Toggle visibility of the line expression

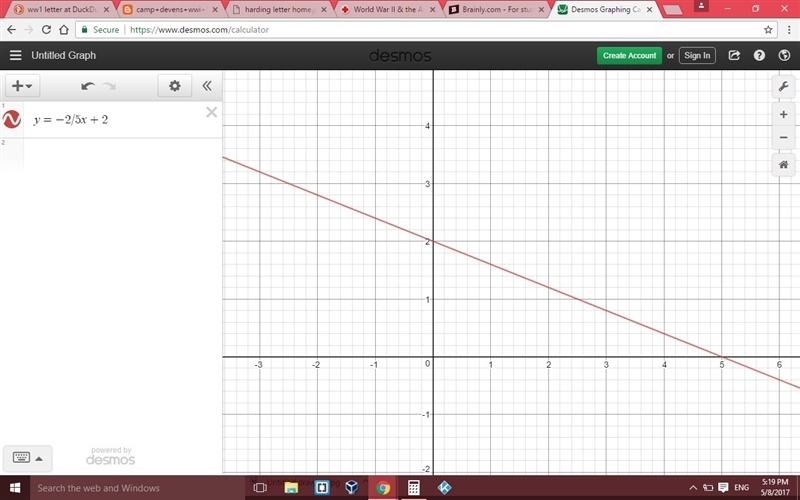coord(12,119)
